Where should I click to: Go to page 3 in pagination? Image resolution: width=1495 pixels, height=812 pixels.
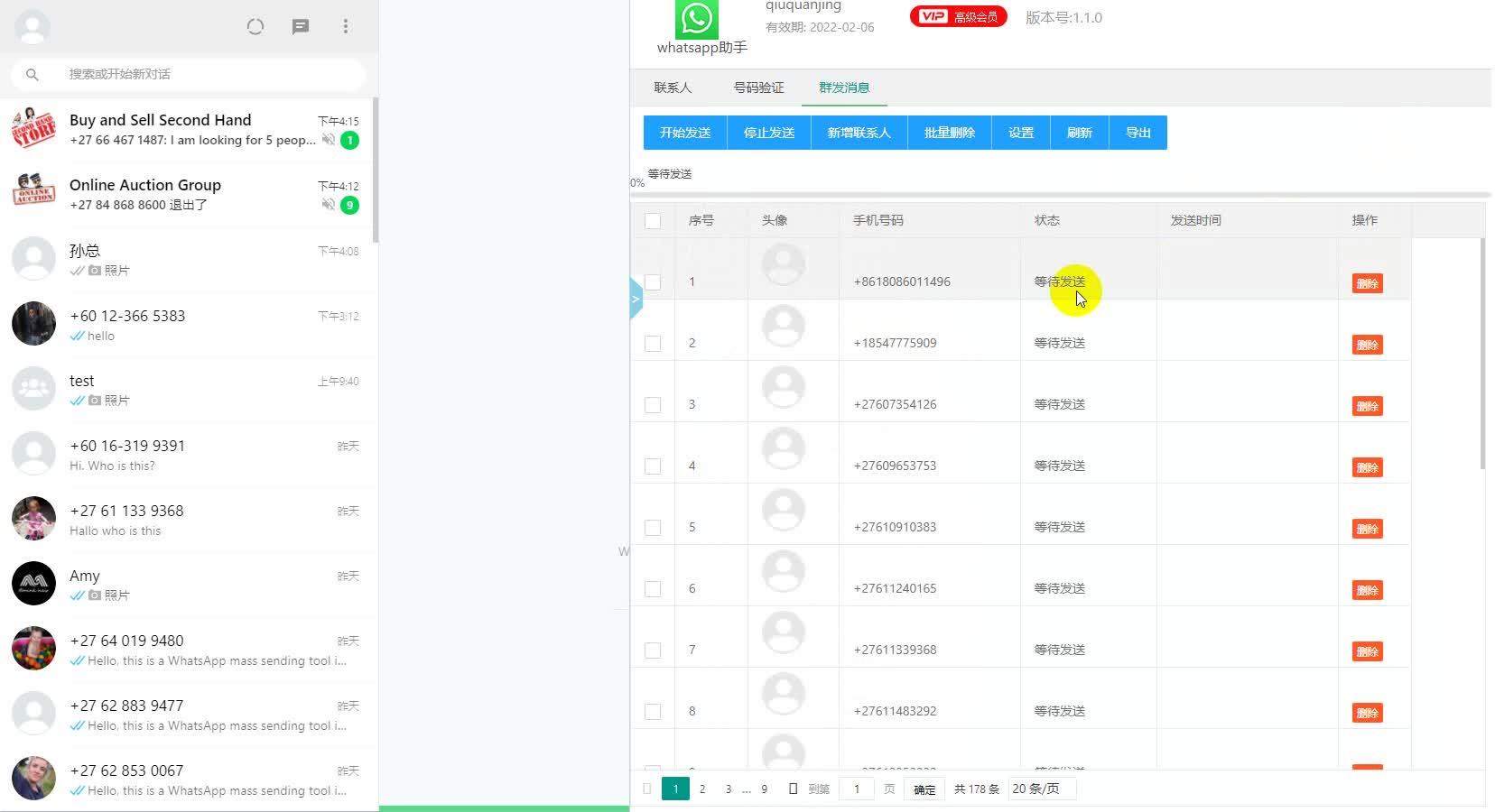click(x=729, y=789)
